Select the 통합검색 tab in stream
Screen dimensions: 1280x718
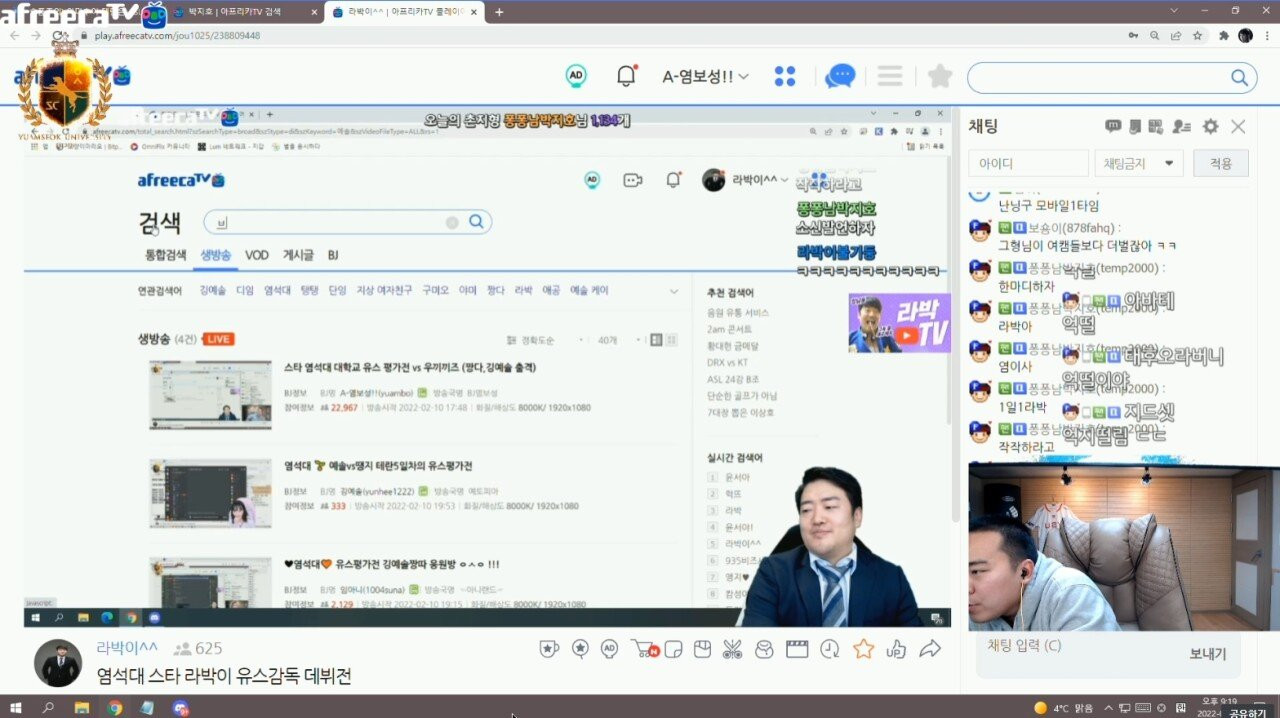point(166,255)
